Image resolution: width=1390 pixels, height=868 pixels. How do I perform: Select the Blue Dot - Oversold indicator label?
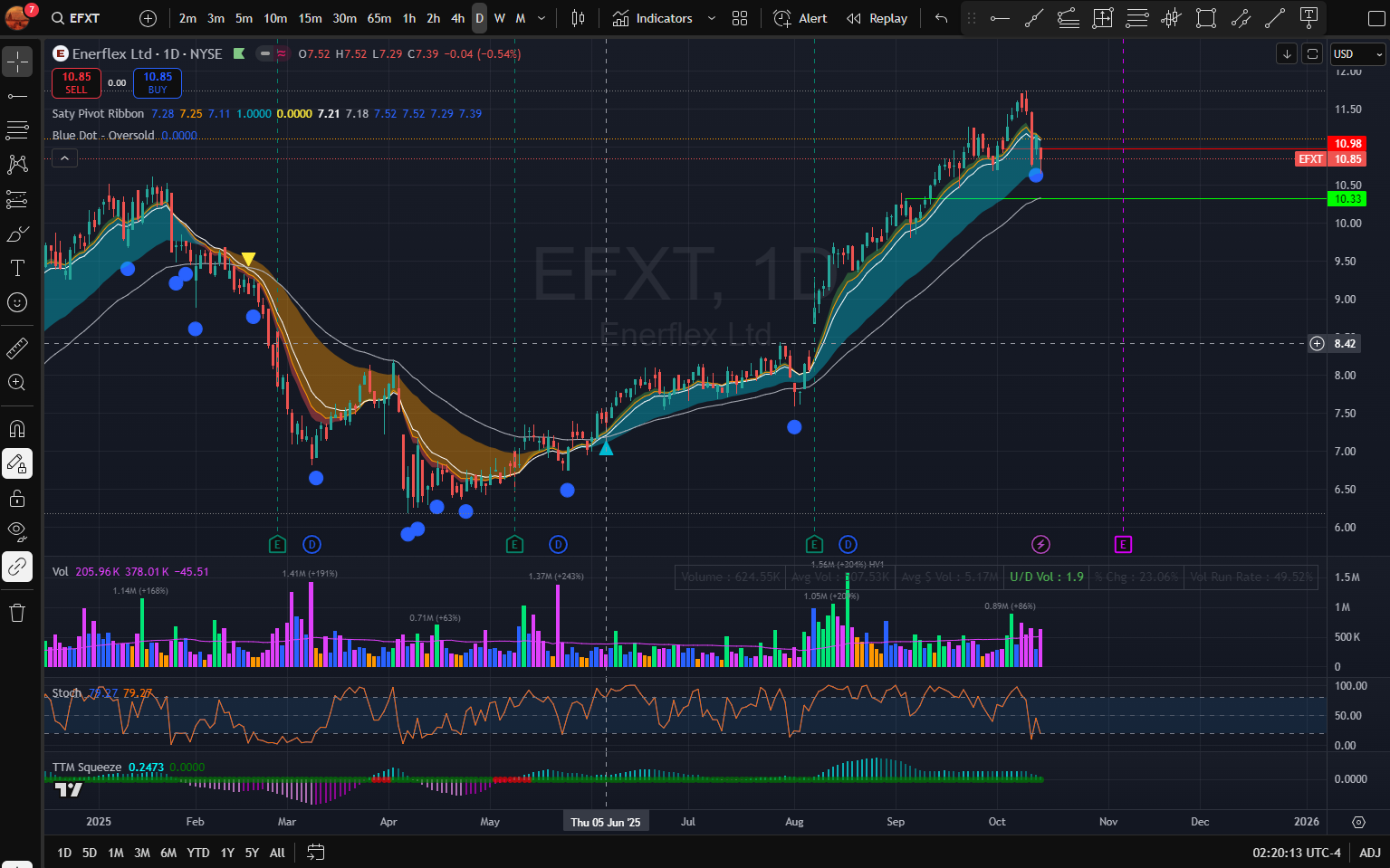pos(103,135)
